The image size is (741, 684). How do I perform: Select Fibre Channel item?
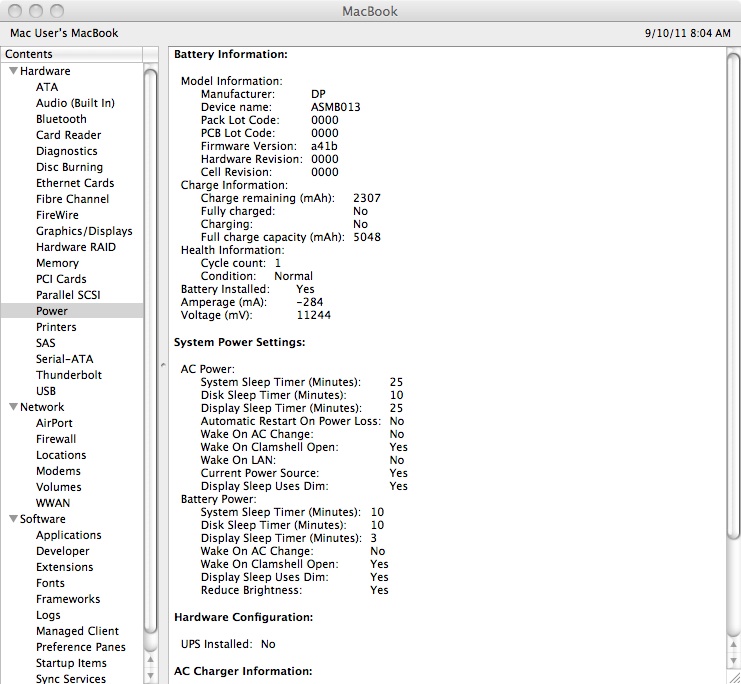72,199
